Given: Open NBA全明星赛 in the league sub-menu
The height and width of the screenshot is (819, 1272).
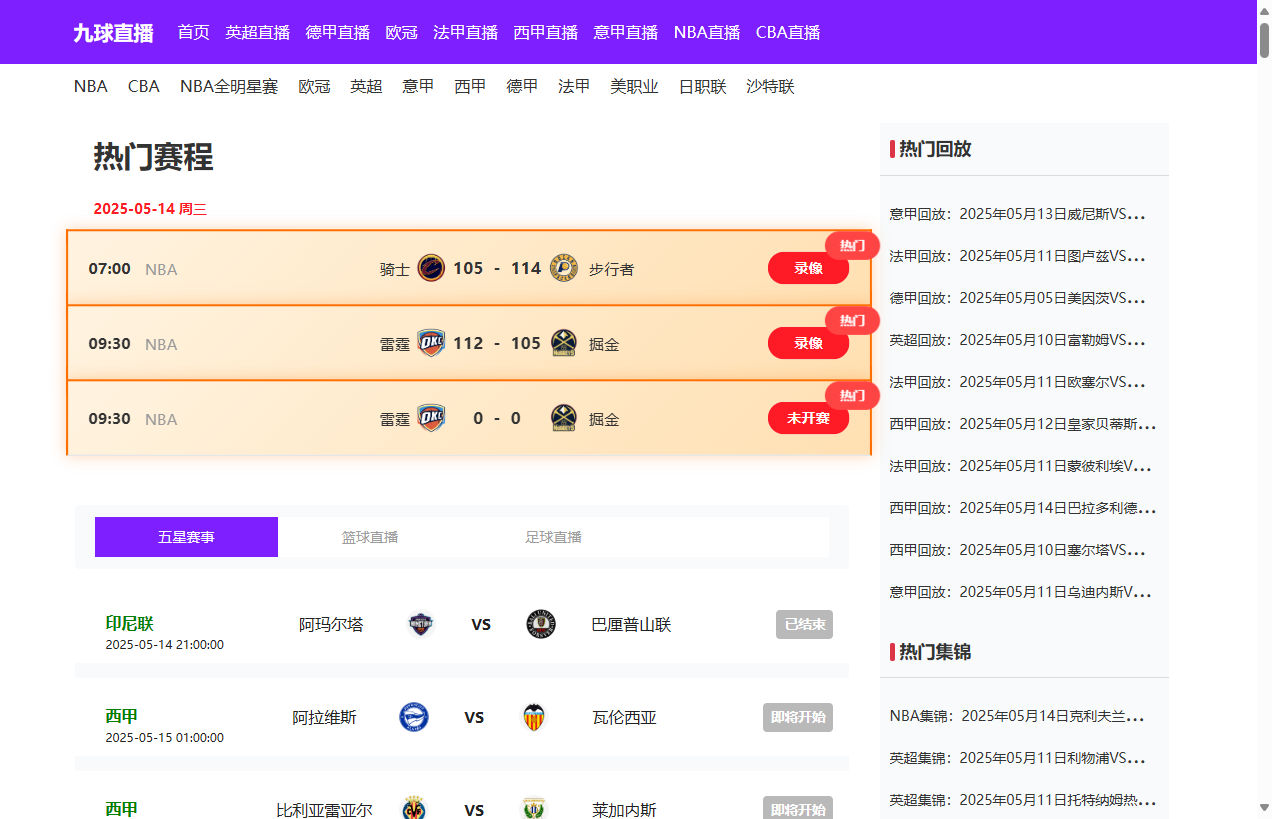Looking at the screenshot, I should [229, 86].
